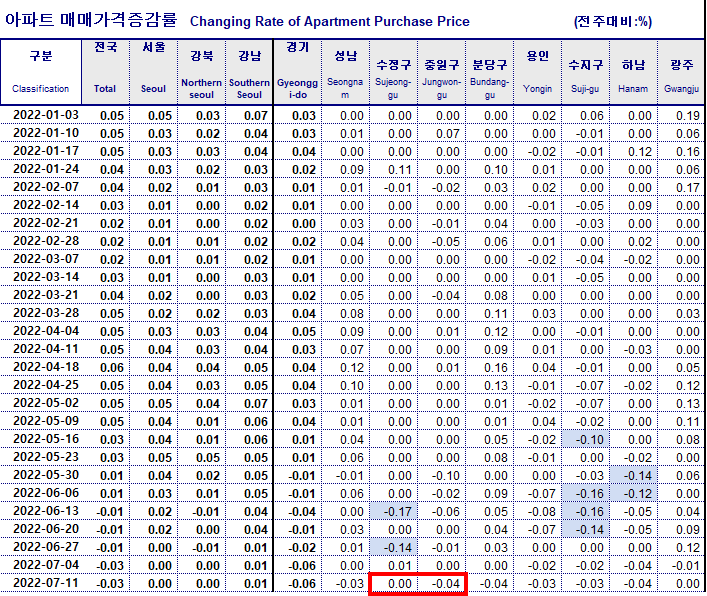Click the 강남 Southern Seoul header

click(249, 72)
